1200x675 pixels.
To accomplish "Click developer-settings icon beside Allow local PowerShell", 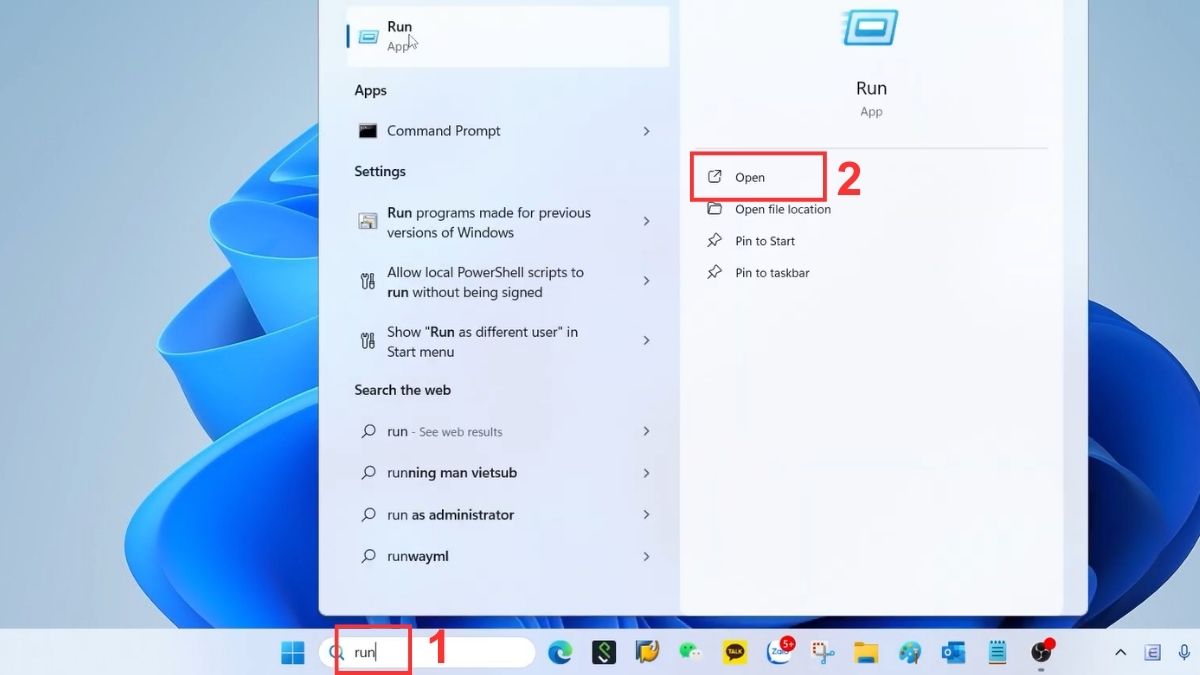I will (367, 281).
